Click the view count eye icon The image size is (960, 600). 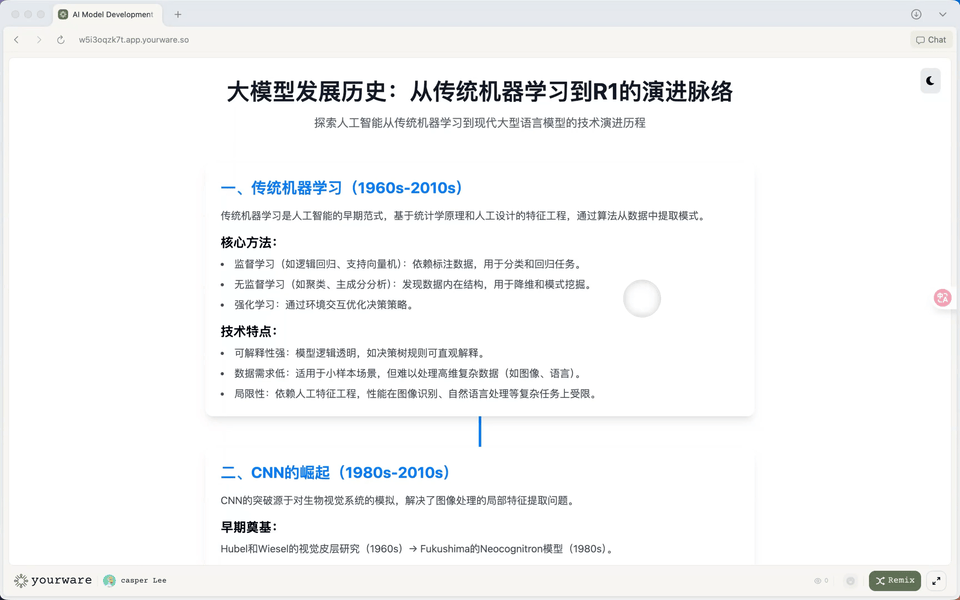pos(817,580)
